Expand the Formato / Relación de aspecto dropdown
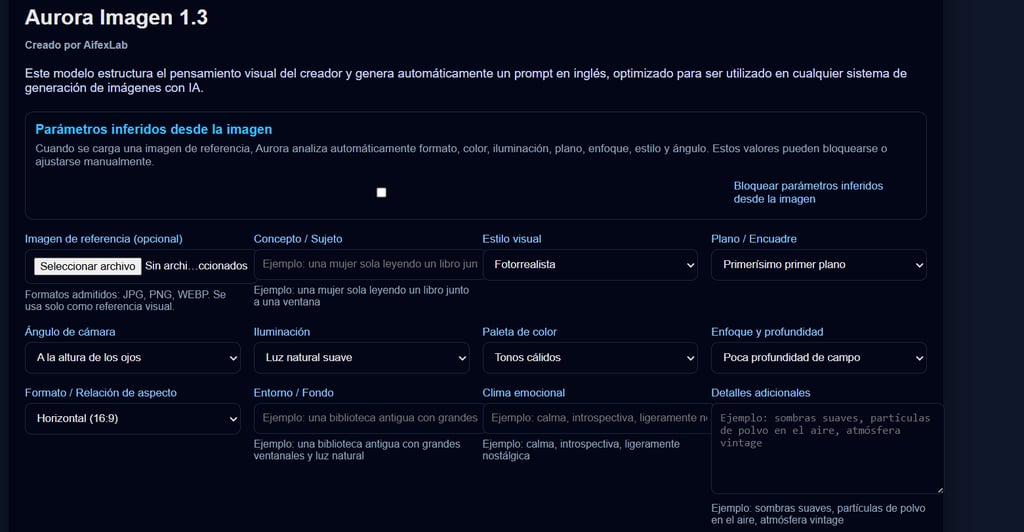This screenshot has width=1024, height=532. 133,418
